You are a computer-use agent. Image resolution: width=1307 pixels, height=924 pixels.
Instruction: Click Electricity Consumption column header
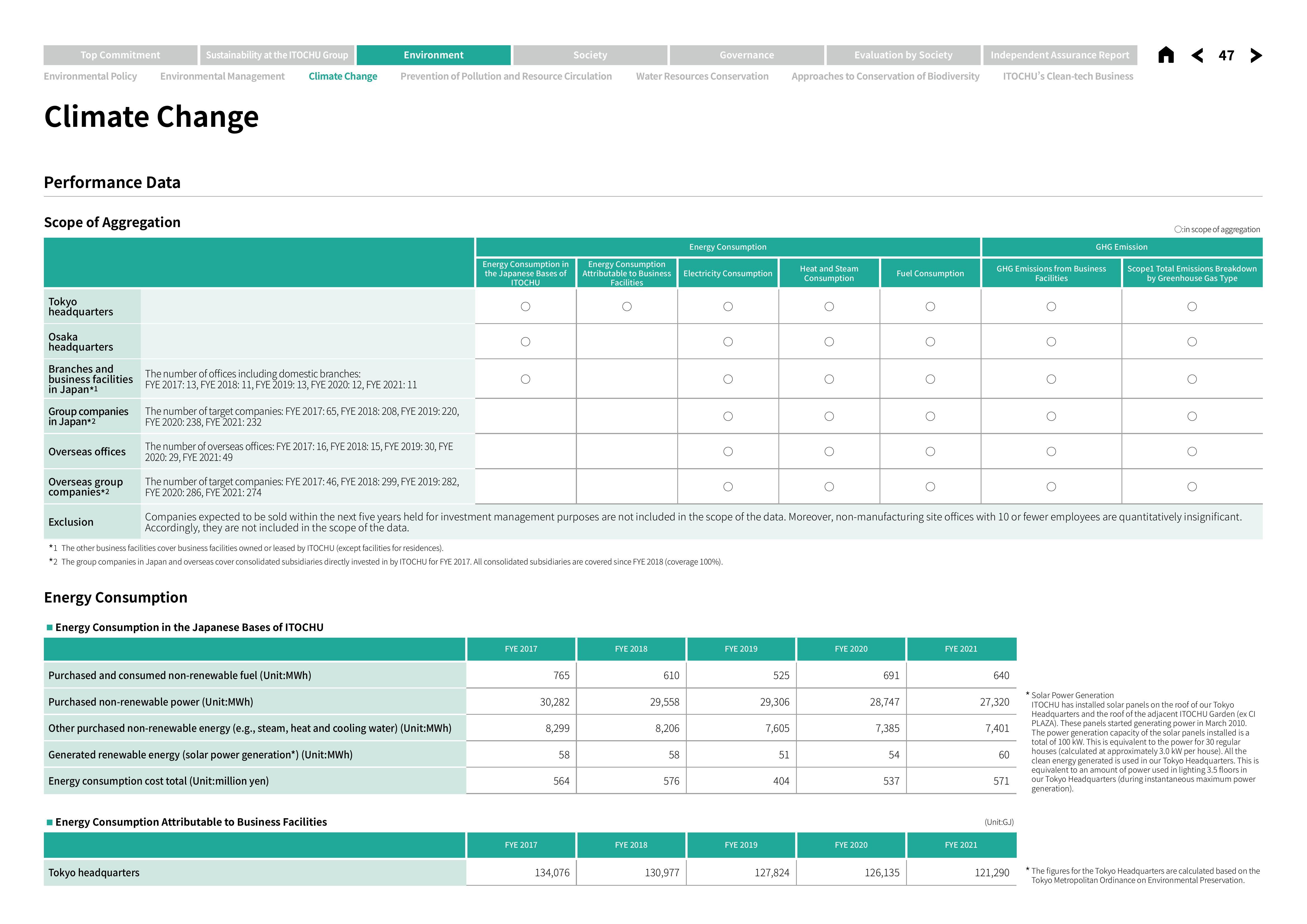(728, 273)
